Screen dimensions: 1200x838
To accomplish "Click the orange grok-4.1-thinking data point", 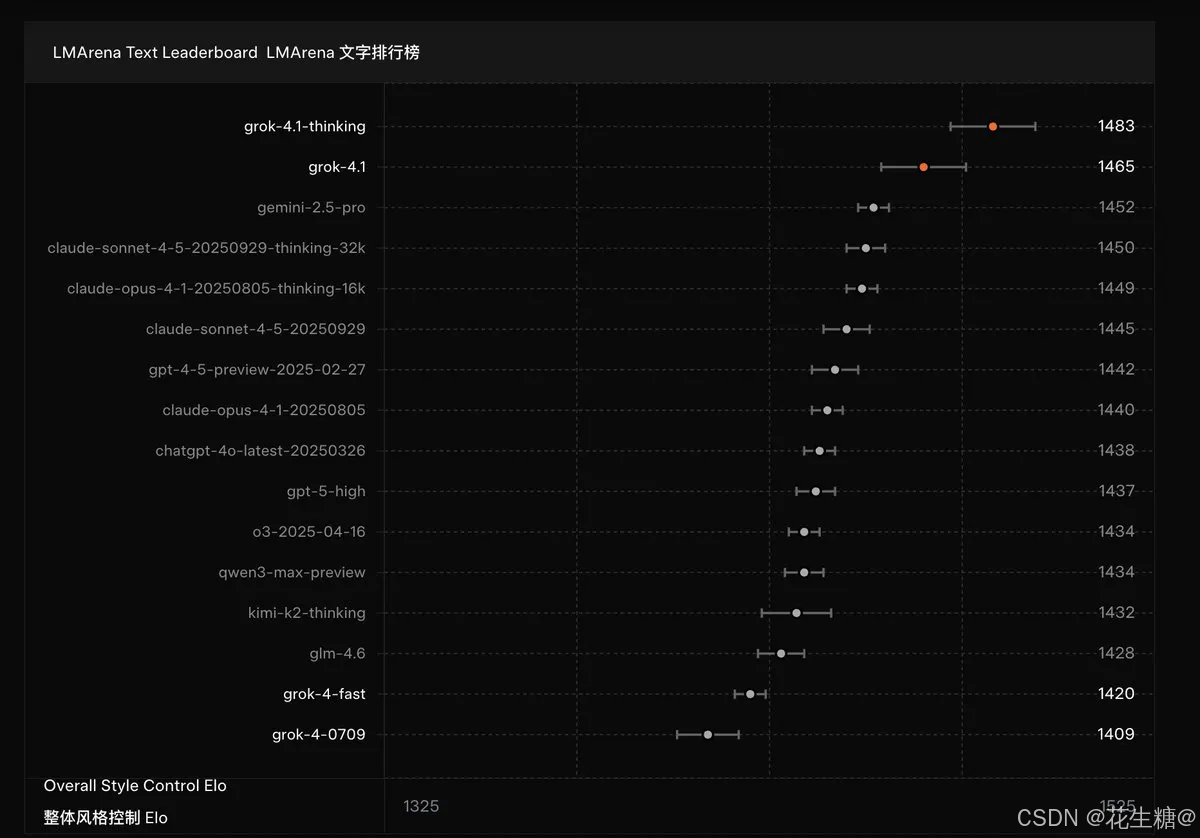I will [x=993, y=126].
